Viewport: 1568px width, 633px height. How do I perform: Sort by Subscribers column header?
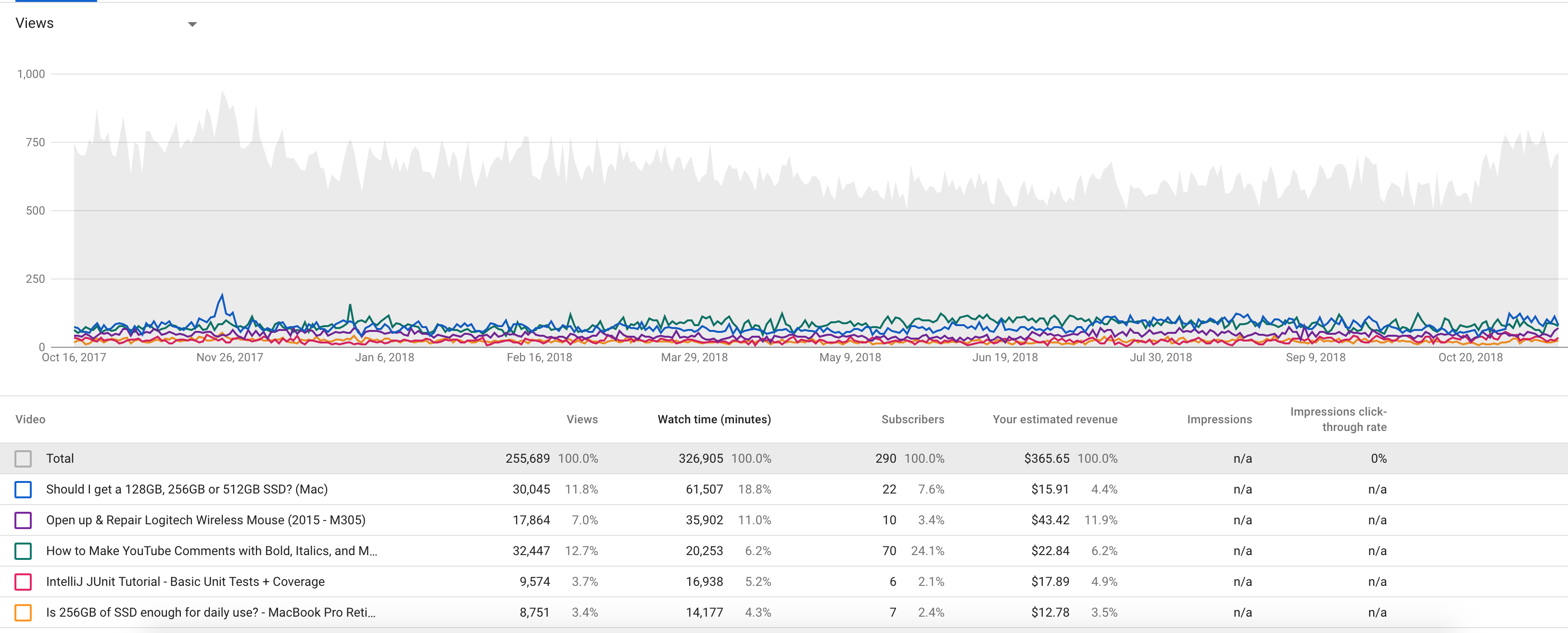pyautogui.click(x=912, y=419)
